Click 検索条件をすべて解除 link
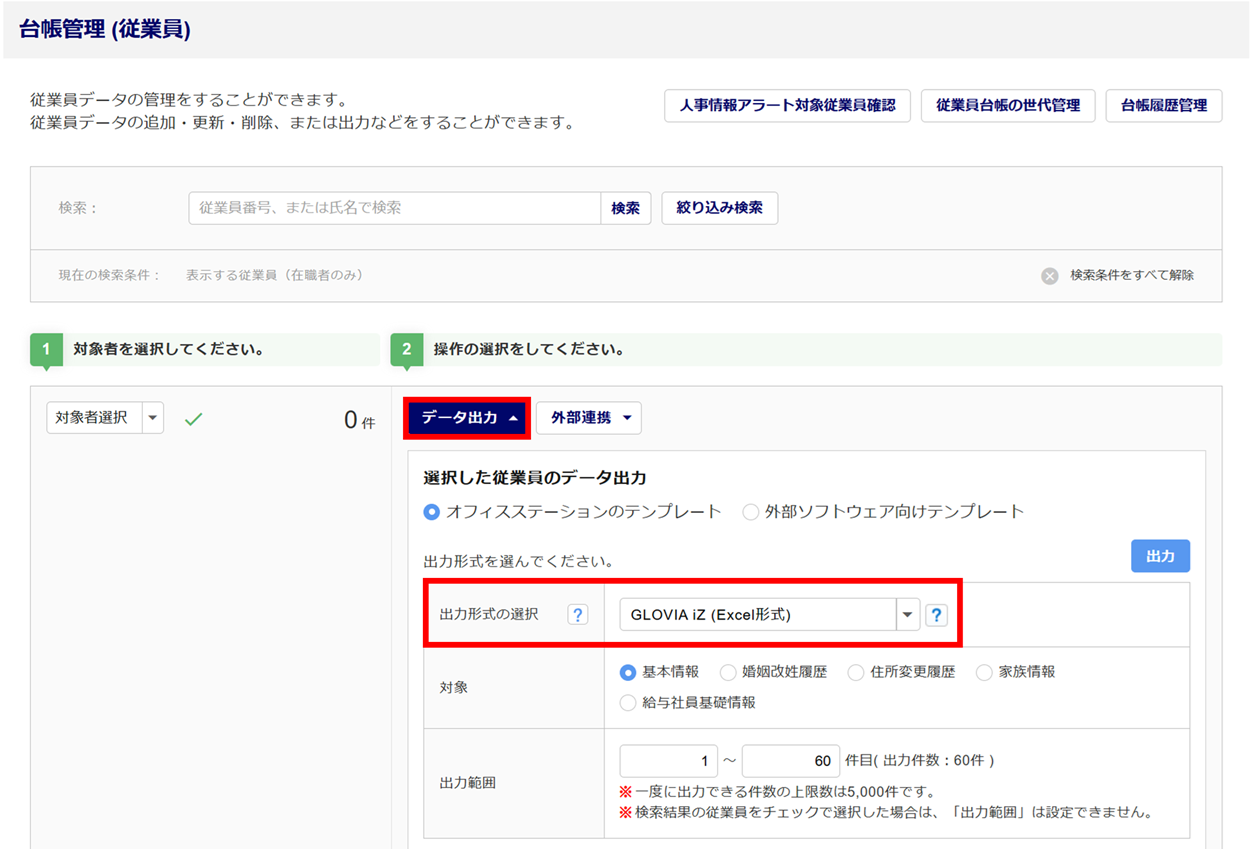This screenshot has height=849, width=1252. tap(1132, 275)
